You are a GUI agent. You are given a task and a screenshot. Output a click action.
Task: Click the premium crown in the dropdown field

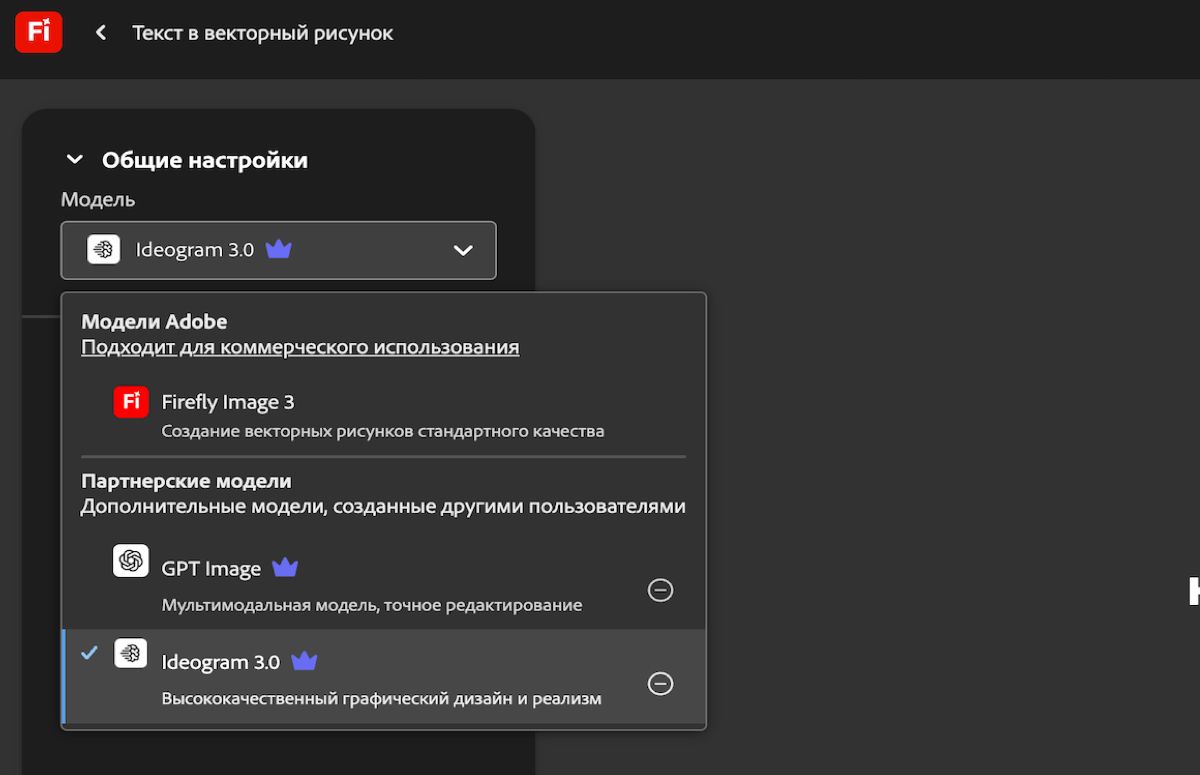(279, 249)
